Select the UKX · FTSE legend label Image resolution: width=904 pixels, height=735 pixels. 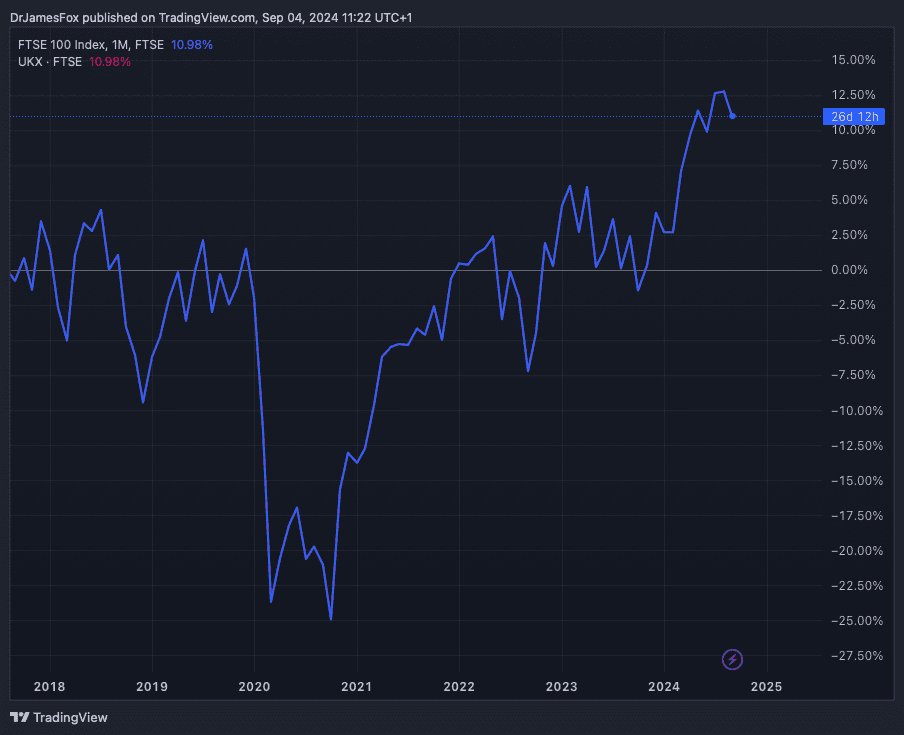tap(50, 62)
